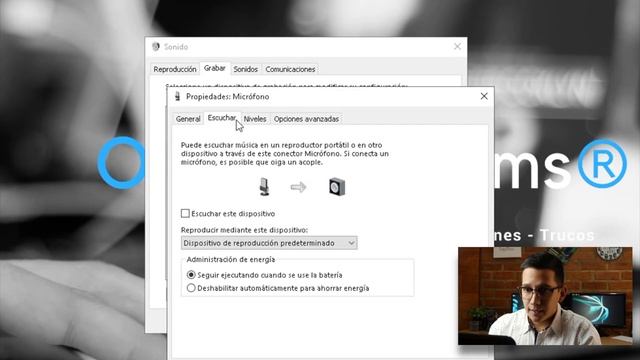This screenshot has width=640, height=360.
Task: Click the microphone icon in the Escuchar diagram
Action: pyautogui.click(x=264, y=187)
